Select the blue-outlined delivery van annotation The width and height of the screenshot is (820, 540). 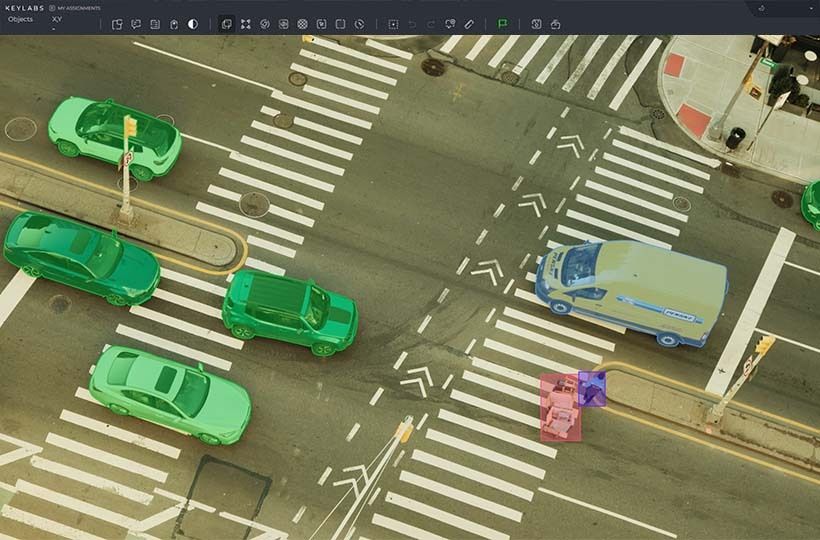click(632, 293)
